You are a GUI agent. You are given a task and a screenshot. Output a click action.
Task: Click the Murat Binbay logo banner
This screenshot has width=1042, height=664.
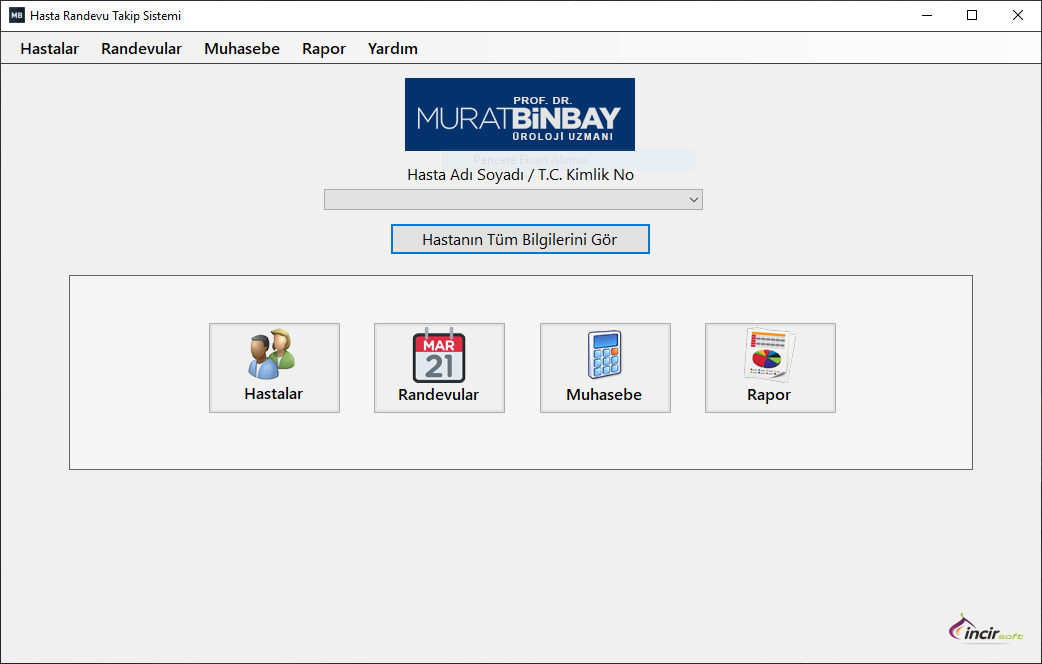tap(520, 114)
